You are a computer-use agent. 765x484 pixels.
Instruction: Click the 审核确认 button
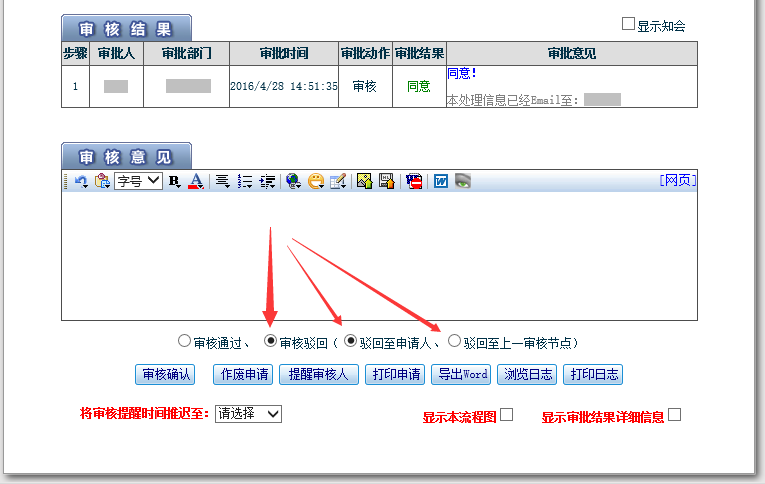[x=165, y=375]
